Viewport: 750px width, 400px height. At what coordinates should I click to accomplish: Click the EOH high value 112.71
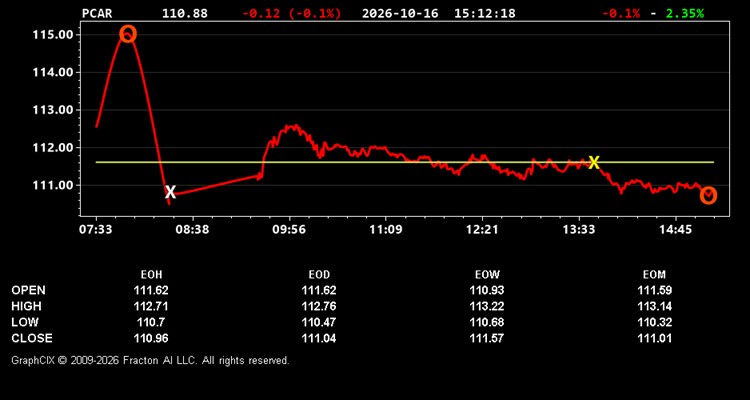coord(151,306)
